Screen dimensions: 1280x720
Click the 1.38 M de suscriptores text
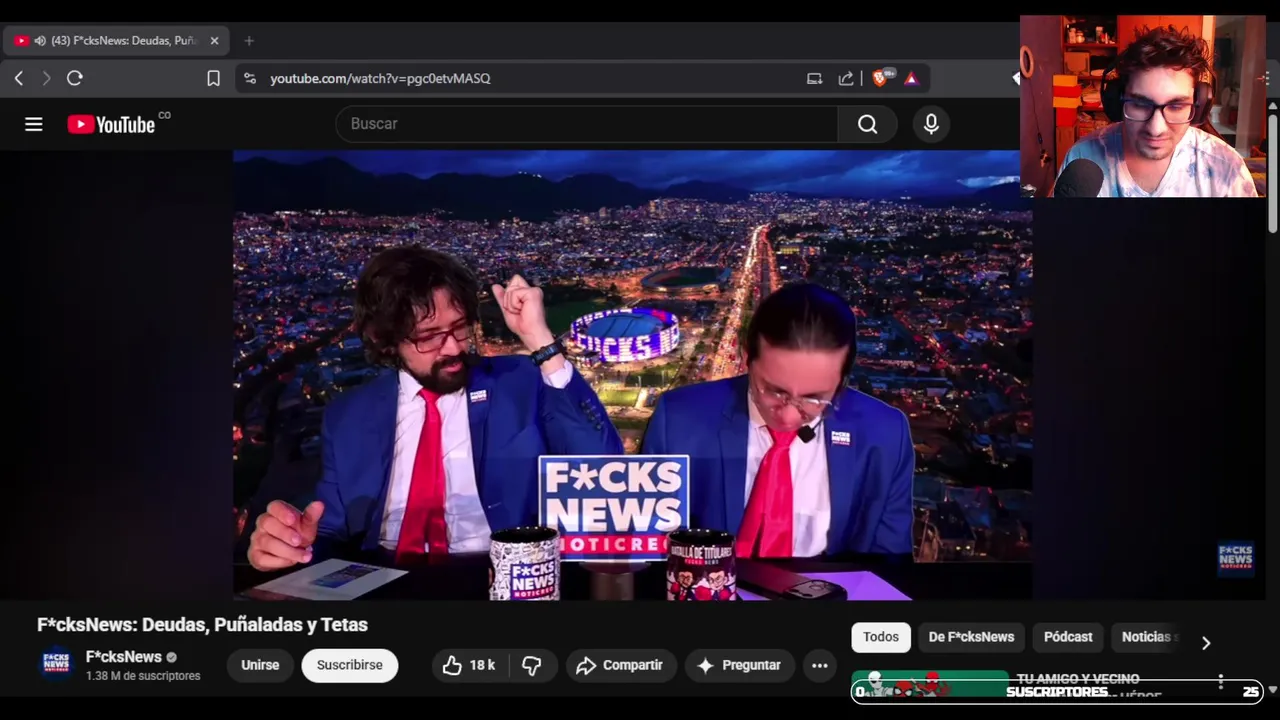tap(143, 676)
